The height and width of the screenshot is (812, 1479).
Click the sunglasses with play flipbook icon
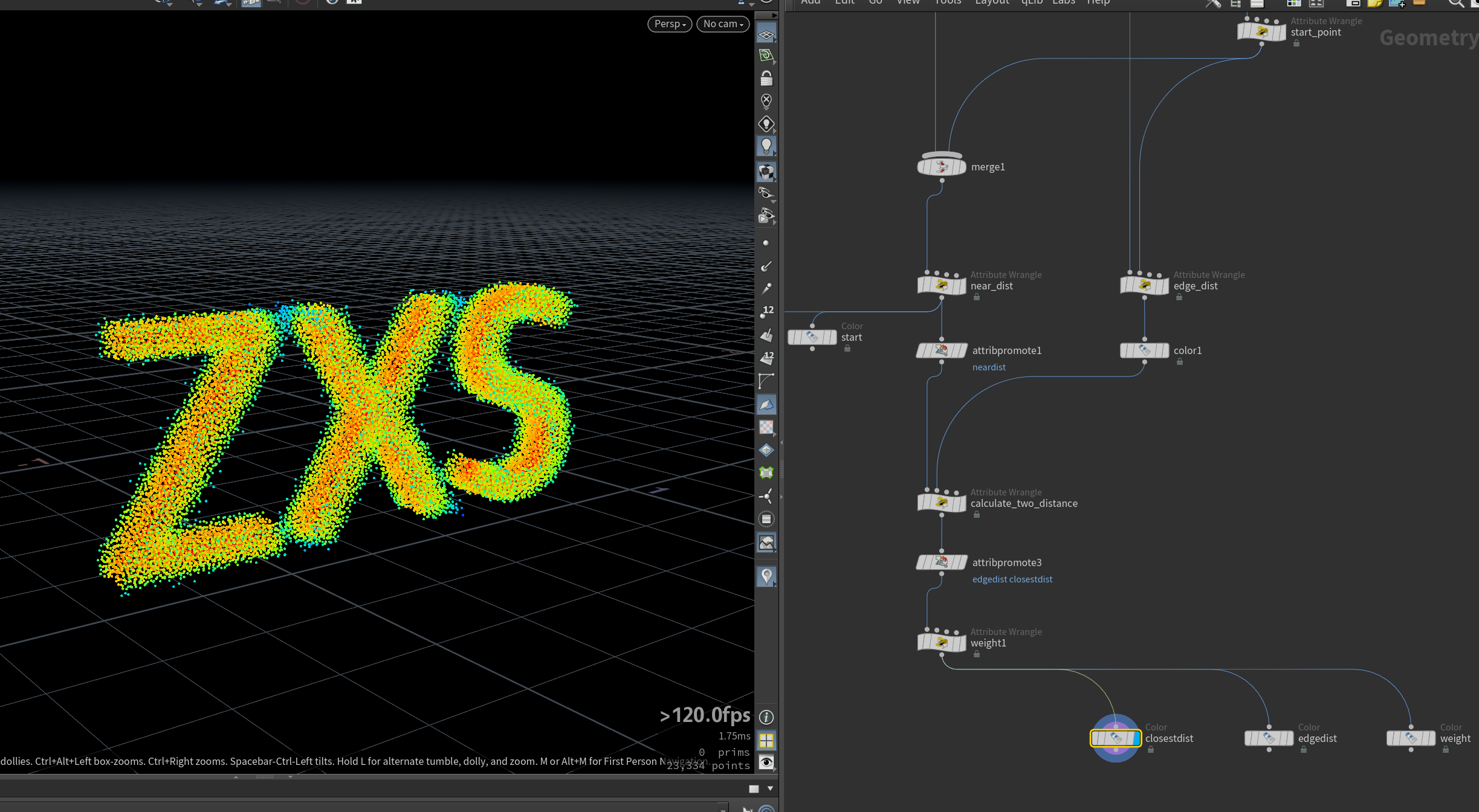[x=766, y=216]
